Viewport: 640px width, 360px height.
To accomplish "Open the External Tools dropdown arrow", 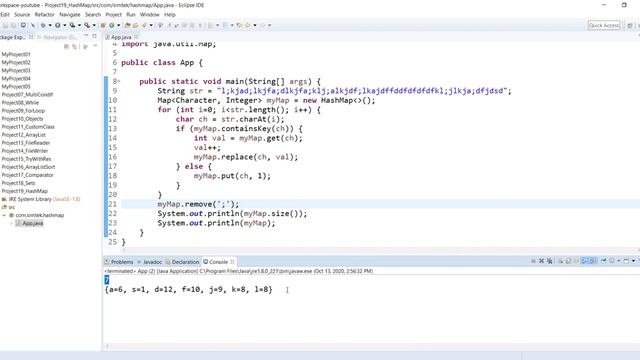I will coord(94,25).
